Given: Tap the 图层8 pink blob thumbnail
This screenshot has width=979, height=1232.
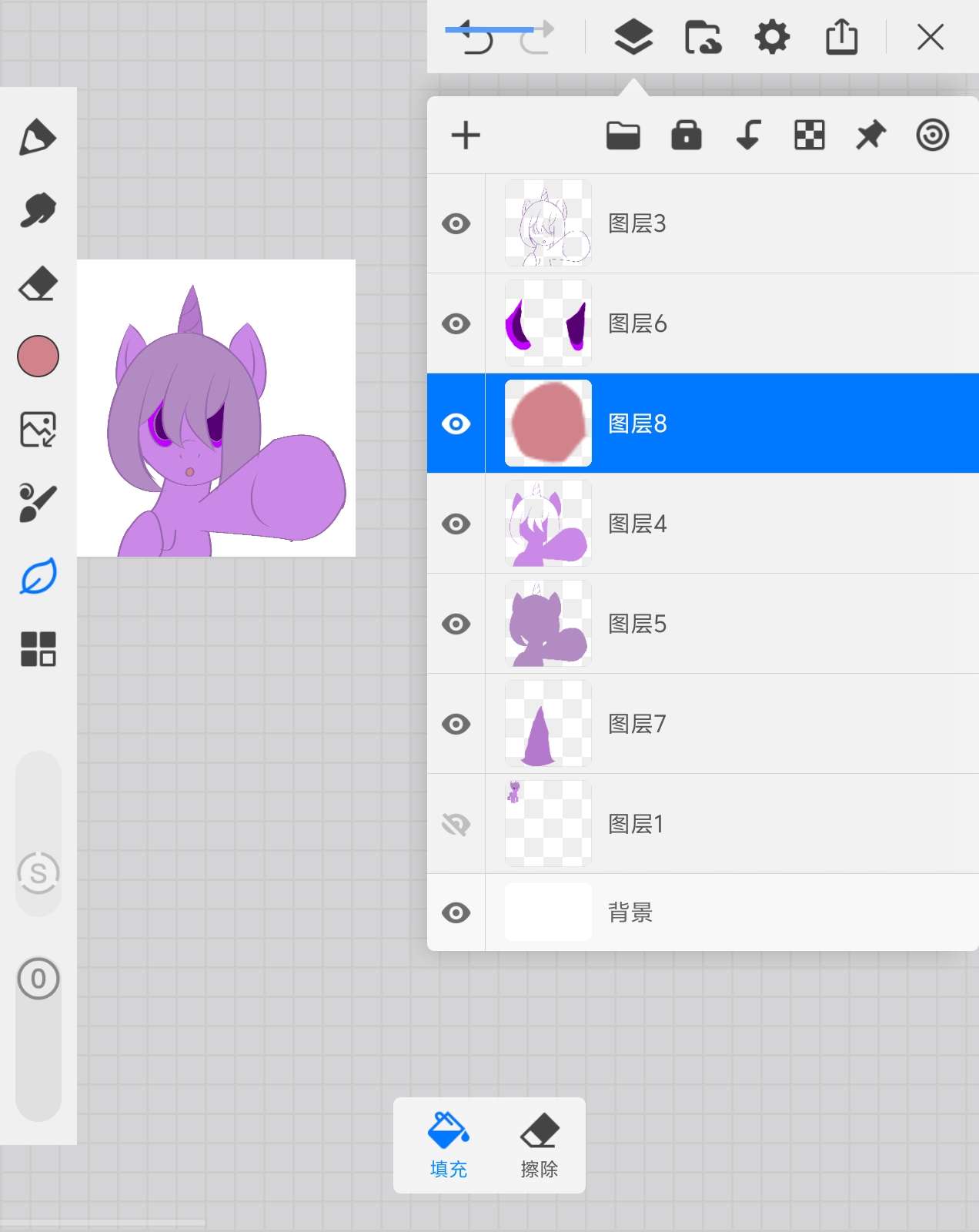Looking at the screenshot, I should 548,423.
